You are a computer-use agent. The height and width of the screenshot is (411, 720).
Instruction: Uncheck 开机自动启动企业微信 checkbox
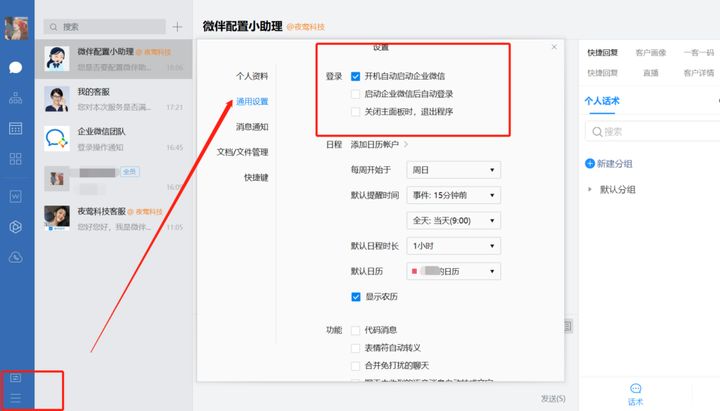point(356,75)
